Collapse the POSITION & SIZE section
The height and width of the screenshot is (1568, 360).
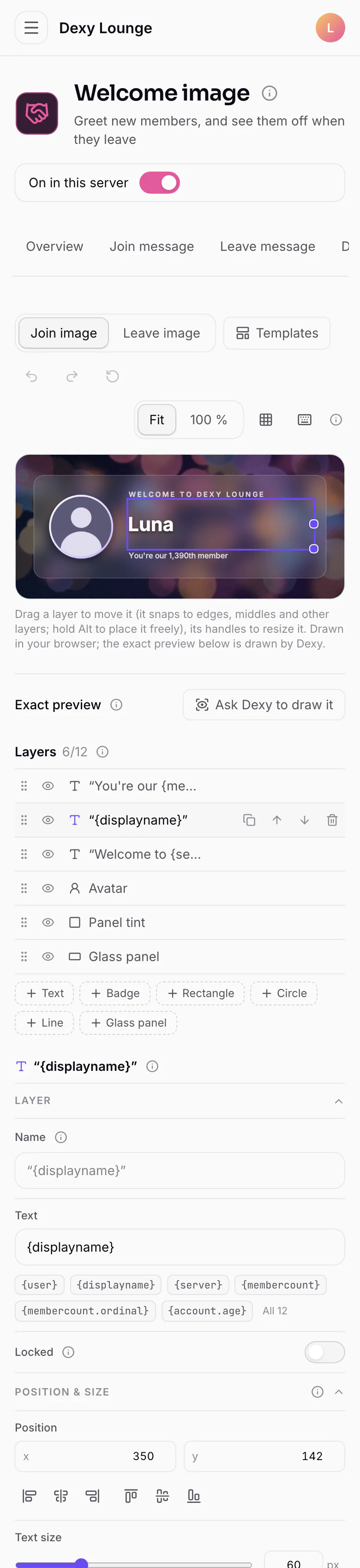[339, 1392]
